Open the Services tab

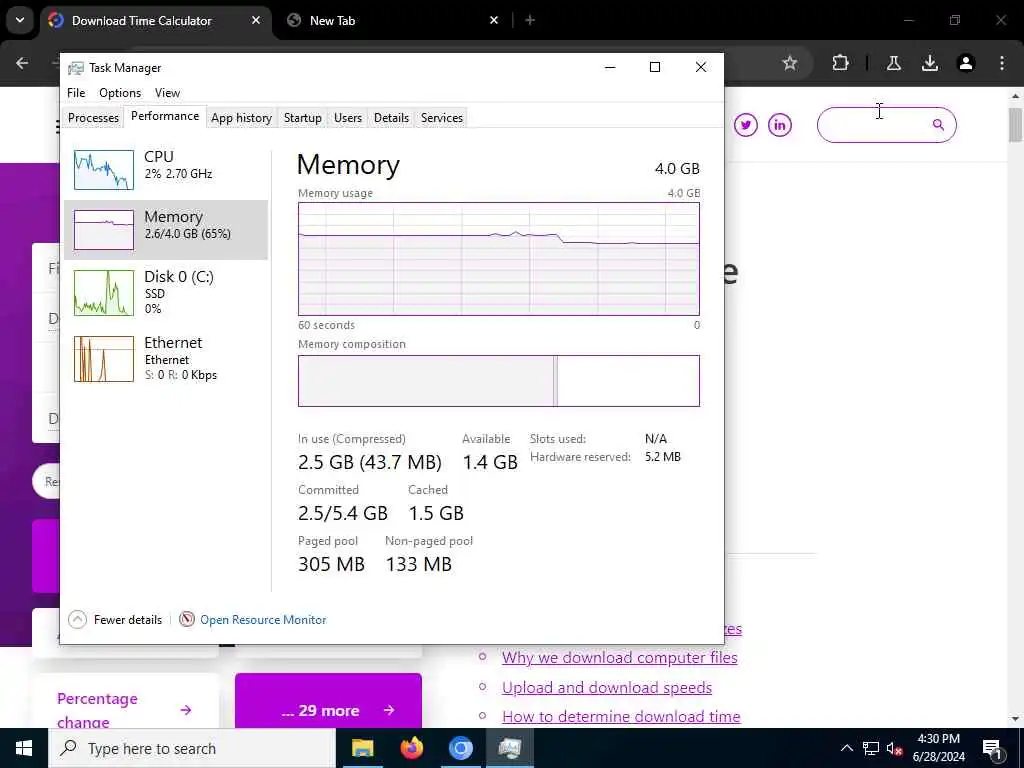tap(441, 118)
